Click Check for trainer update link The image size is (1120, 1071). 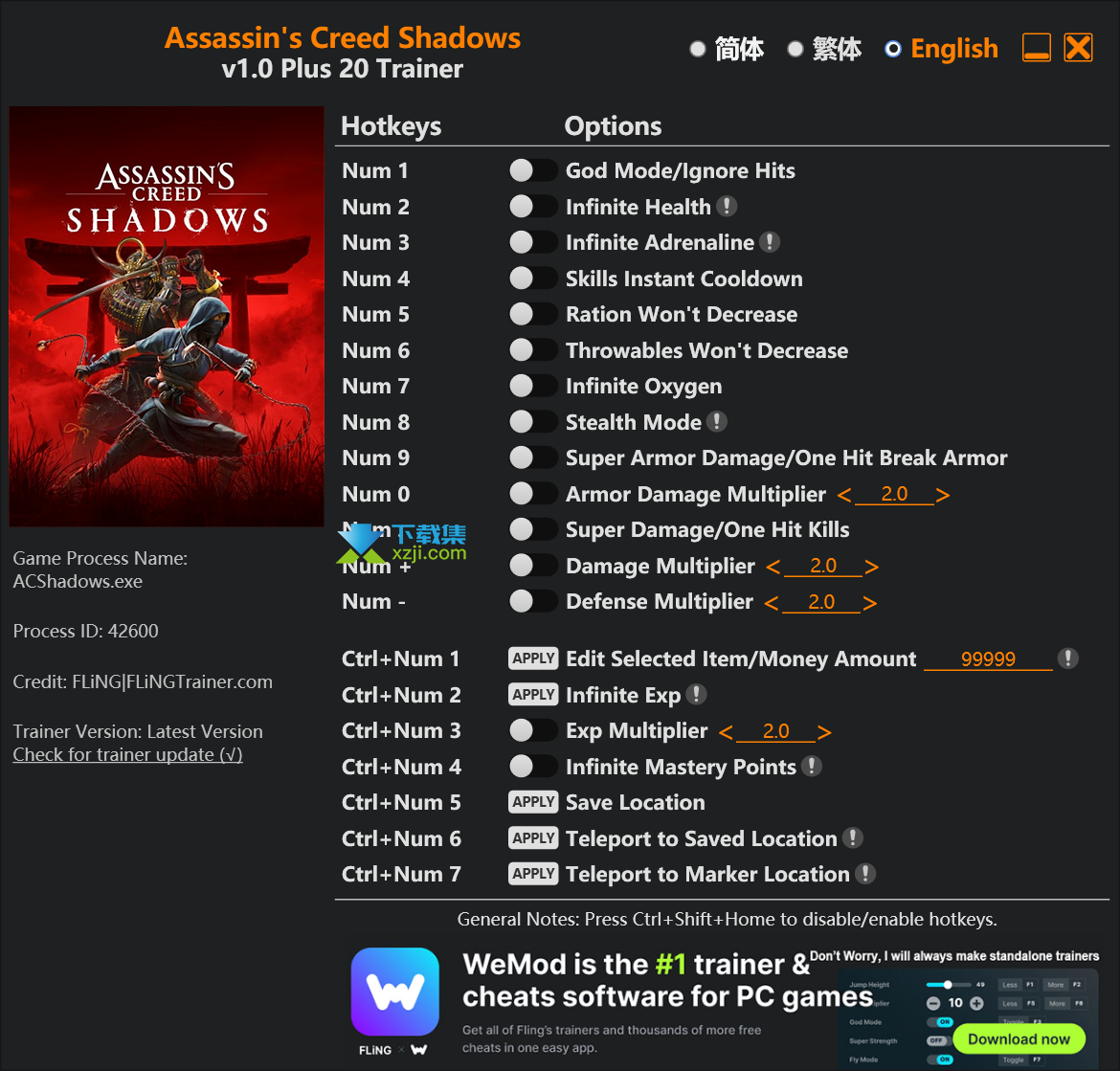click(128, 755)
